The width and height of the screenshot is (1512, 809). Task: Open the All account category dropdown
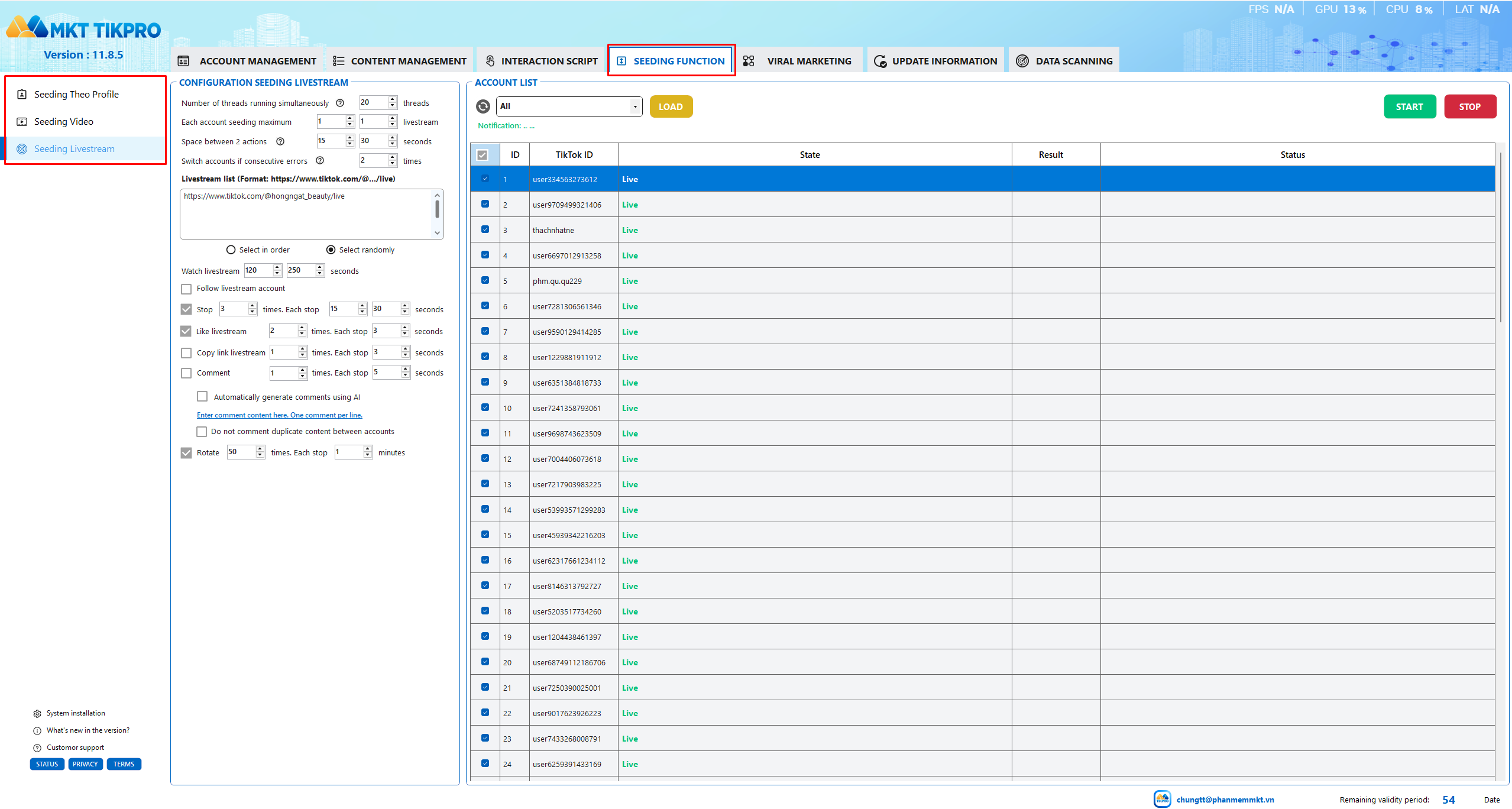(x=569, y=106)
